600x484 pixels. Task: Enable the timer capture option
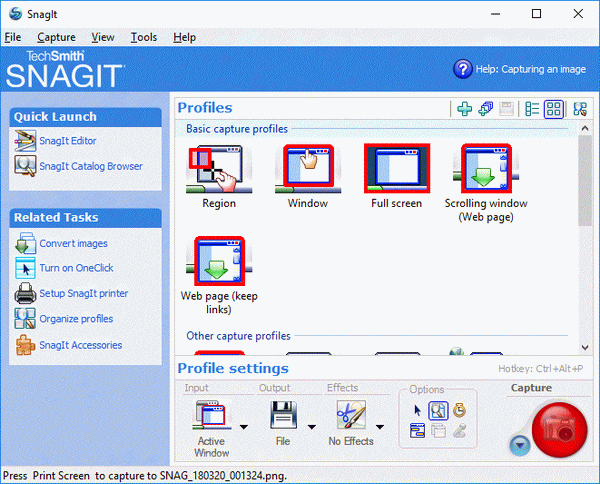[x=457, y=410]
